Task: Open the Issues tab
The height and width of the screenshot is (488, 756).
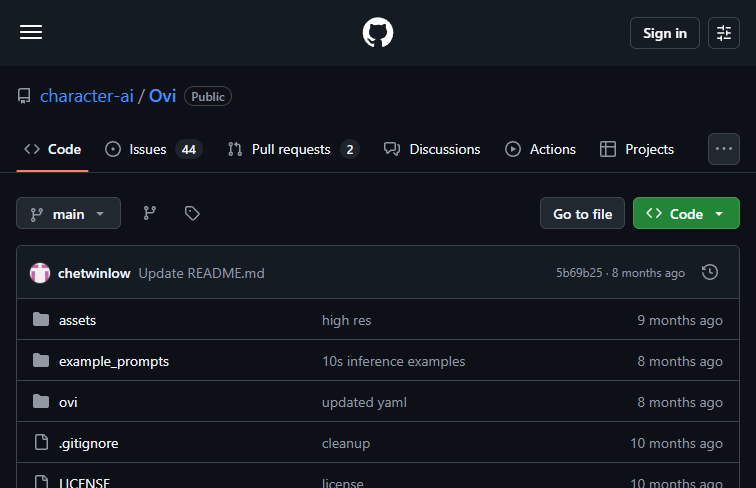Action: click(153, 149)
